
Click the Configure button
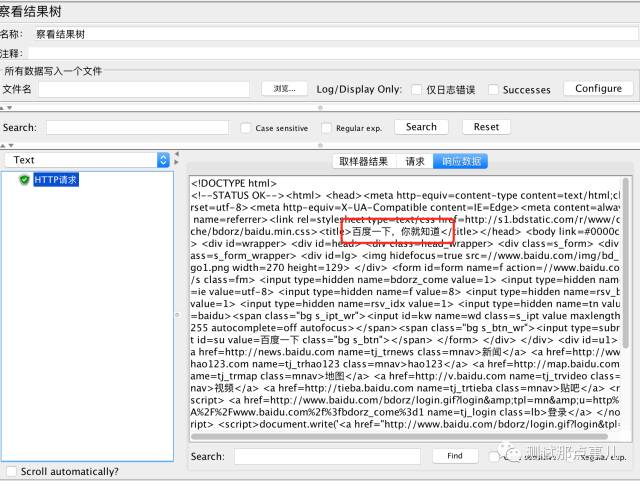click(598, 89)
